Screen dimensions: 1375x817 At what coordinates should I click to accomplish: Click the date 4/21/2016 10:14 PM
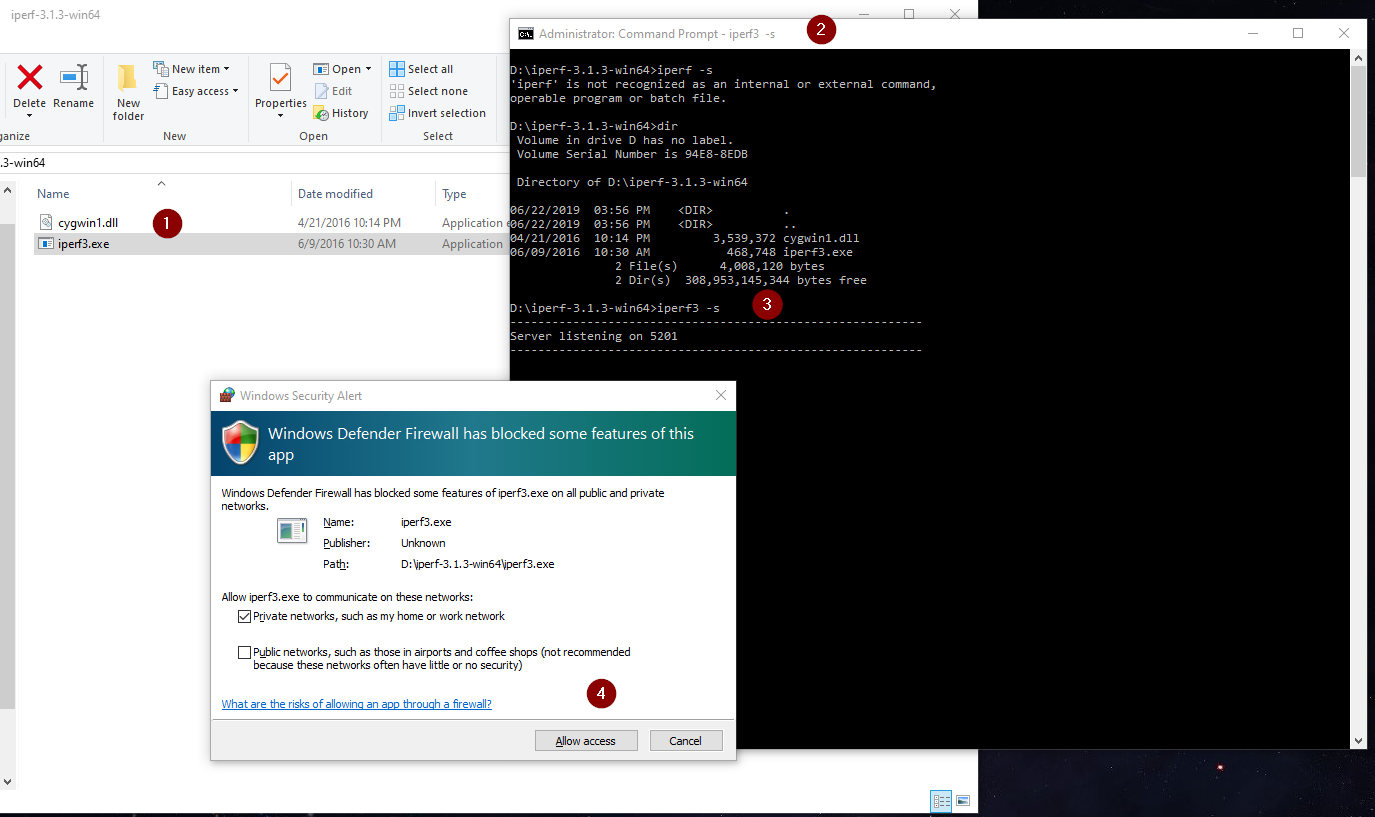pos(349,223)
